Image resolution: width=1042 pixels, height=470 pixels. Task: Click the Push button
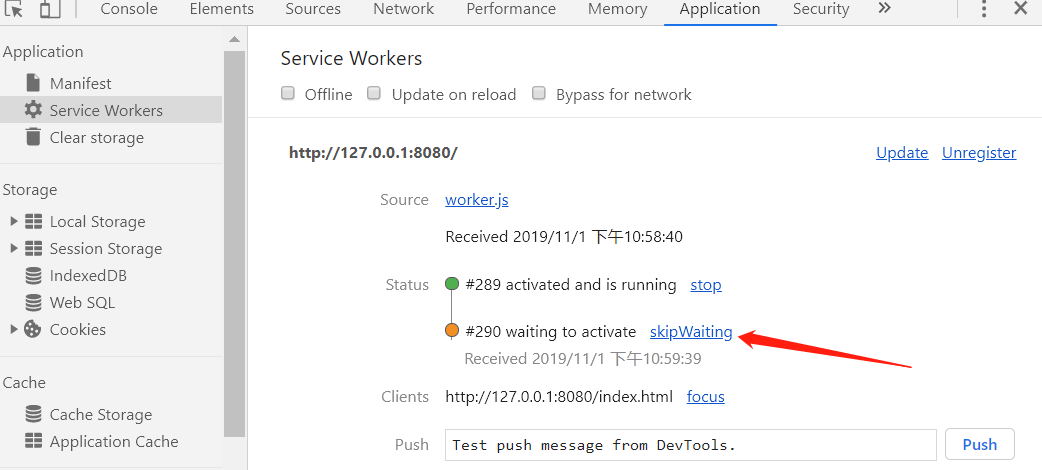(x=980, y=445)
